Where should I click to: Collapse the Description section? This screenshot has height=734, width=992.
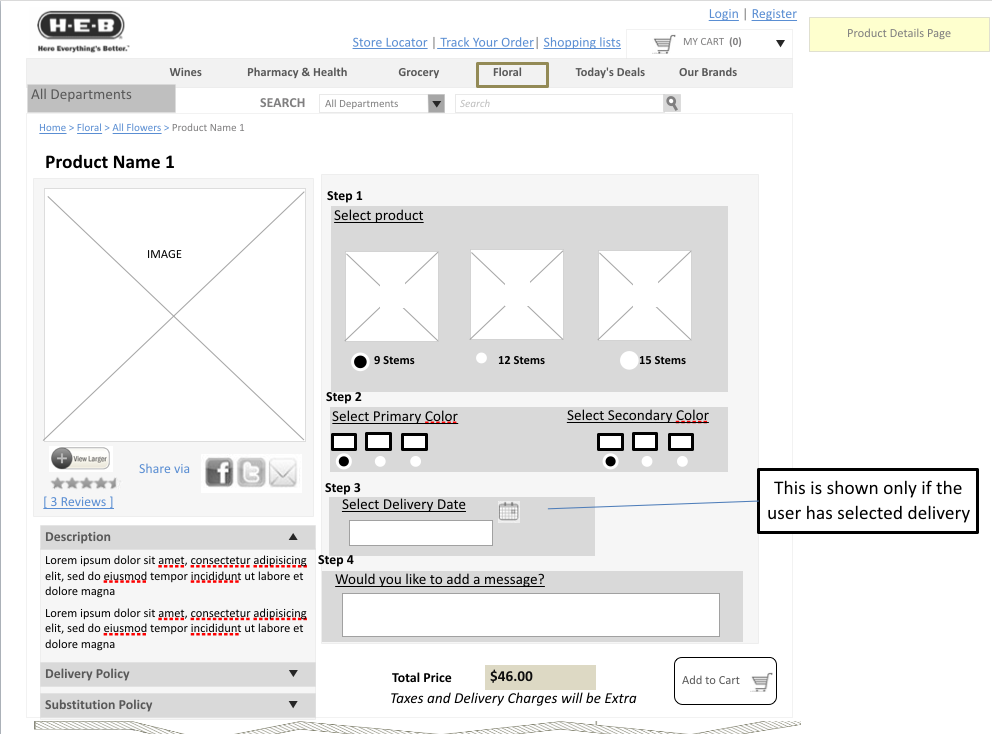293,537
